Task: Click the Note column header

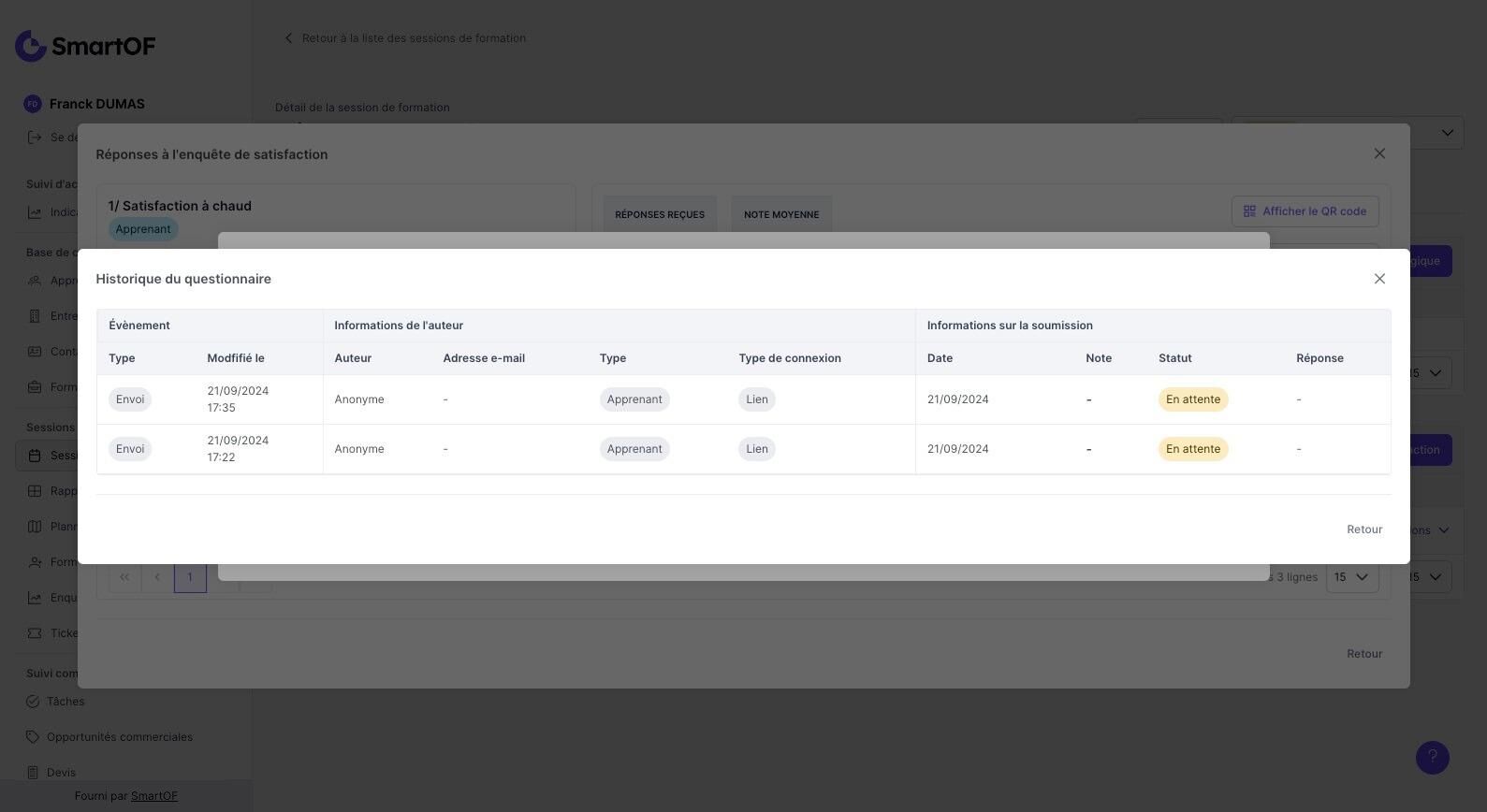Action: (x=1099, y=358)
